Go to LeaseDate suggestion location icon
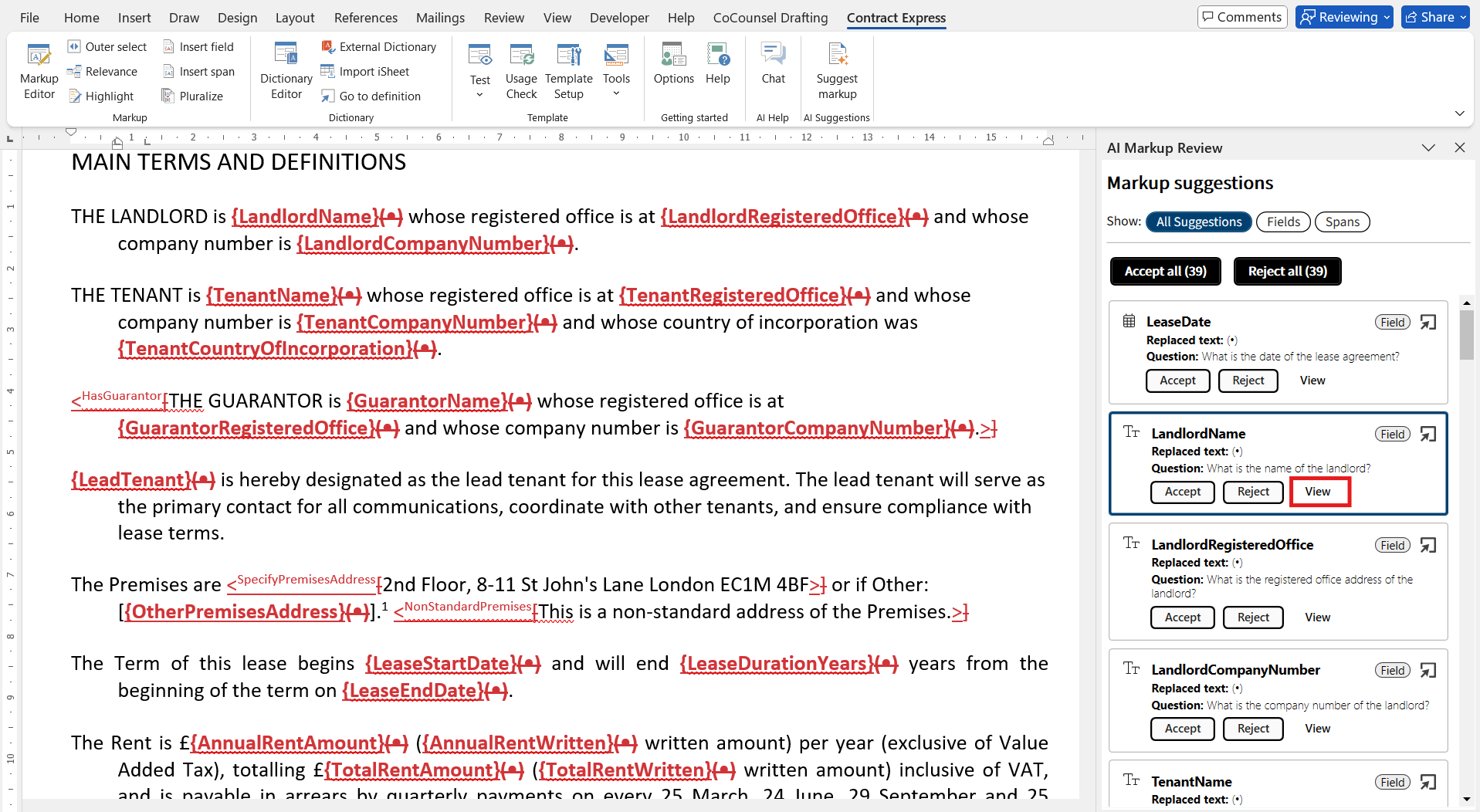 coord(1428,322)
